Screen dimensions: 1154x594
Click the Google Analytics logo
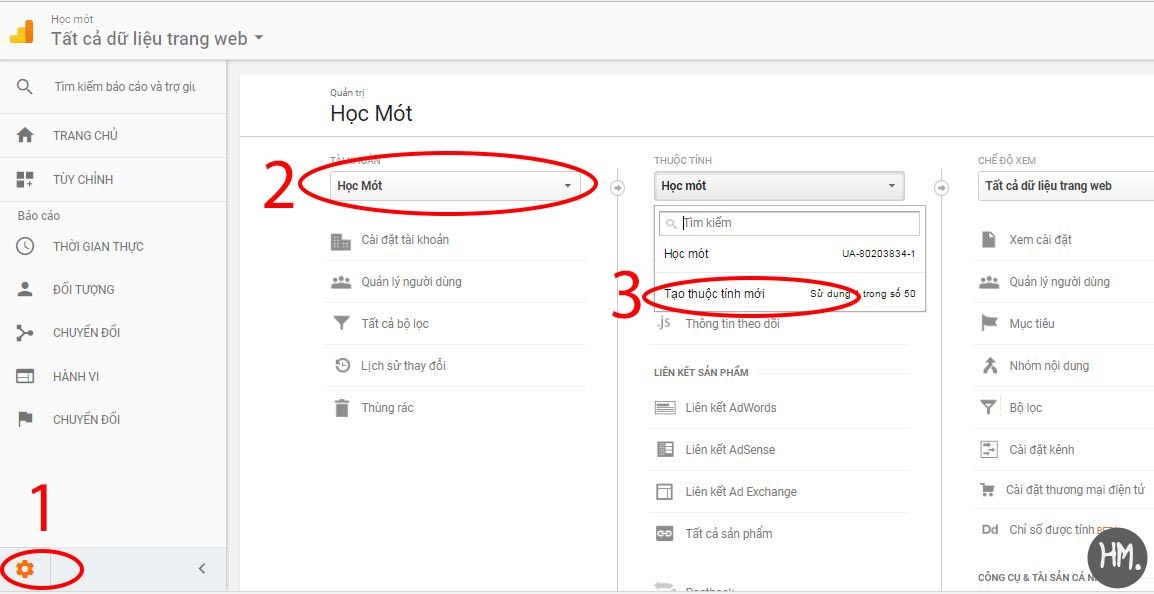point(21,31)
